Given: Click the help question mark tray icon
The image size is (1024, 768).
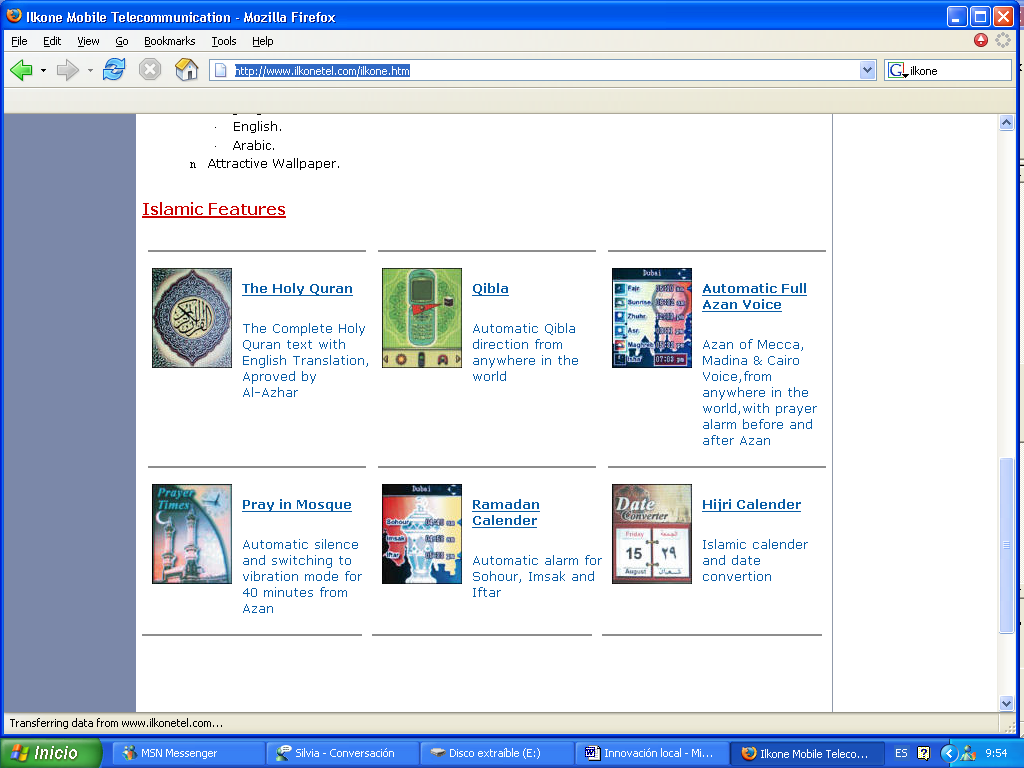Looking at the screenshot, I should [x=923, y=753].
